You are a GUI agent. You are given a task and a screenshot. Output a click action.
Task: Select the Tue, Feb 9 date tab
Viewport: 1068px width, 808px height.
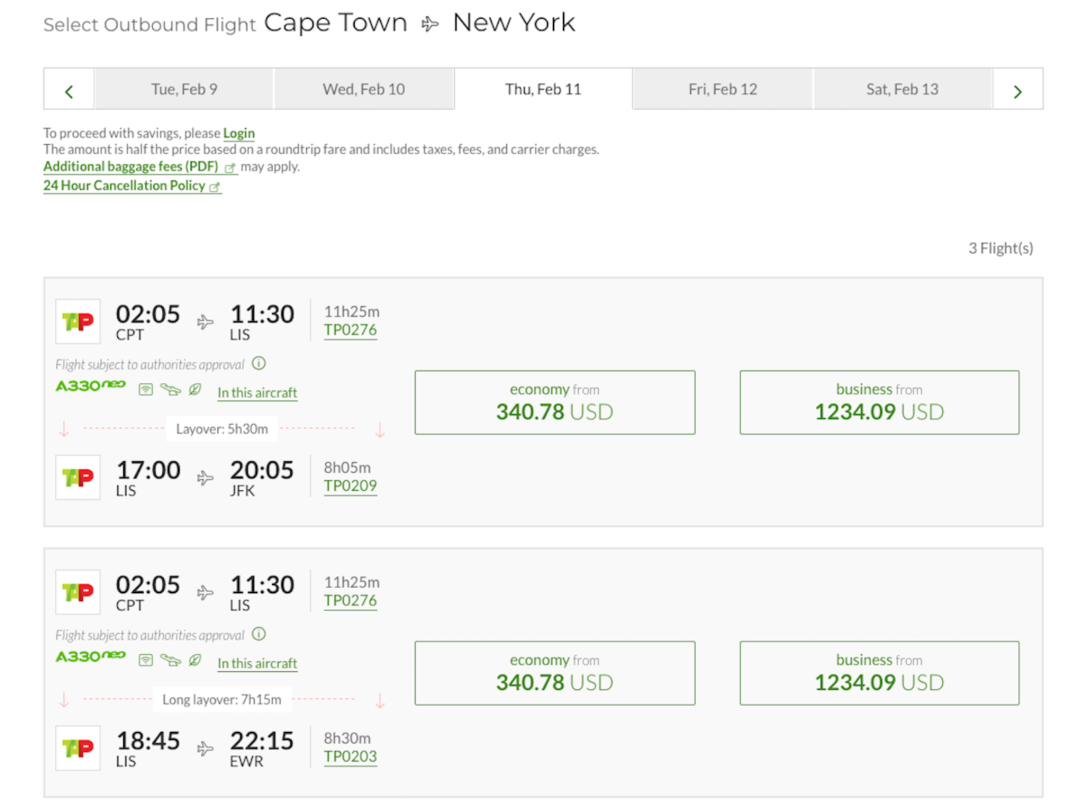tap(184, 89)
